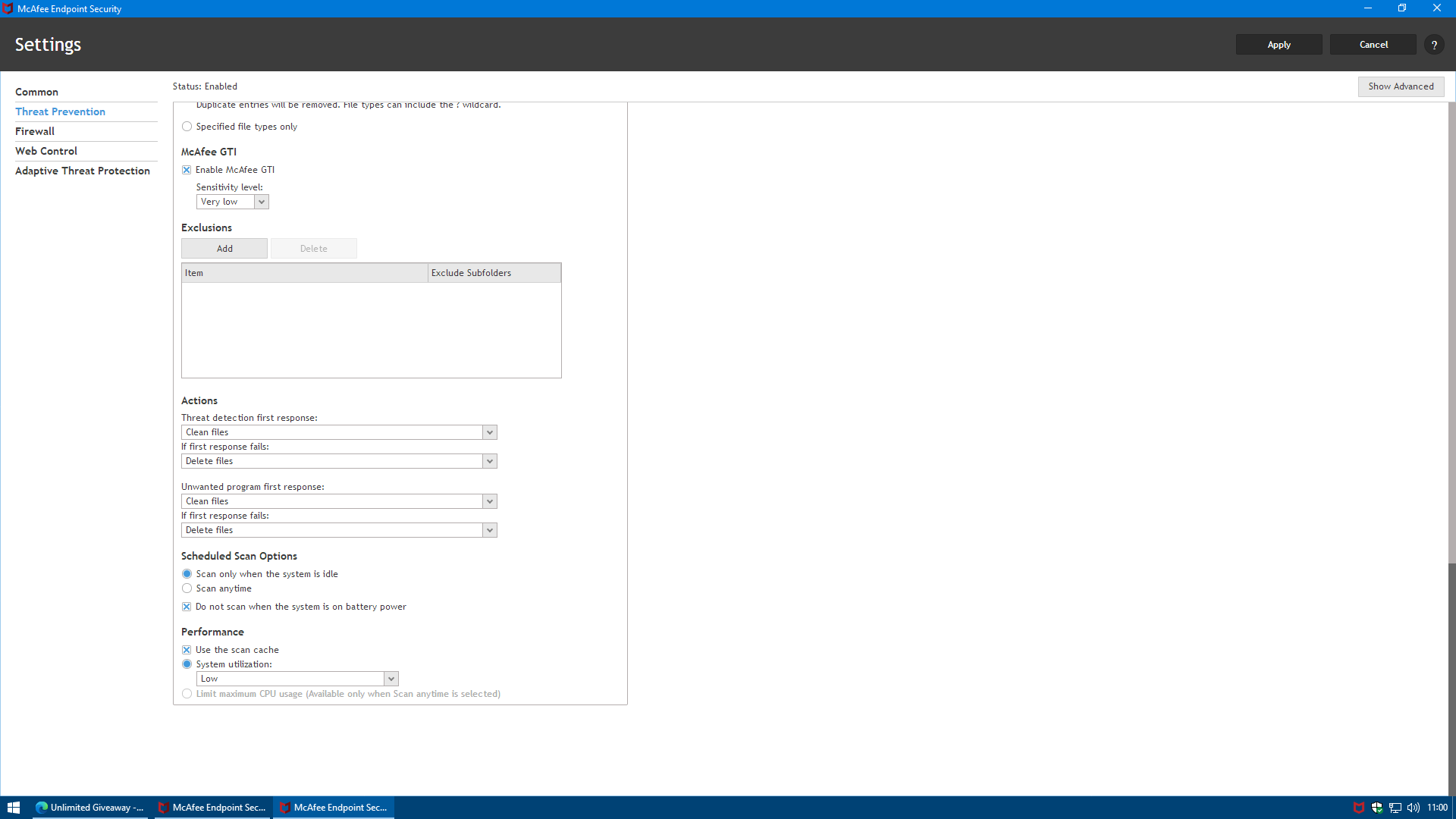The height and width of the screenshot is (819, 1456).
Task: Select the Scan anytime radio button
Action: [x=187, y=588]
